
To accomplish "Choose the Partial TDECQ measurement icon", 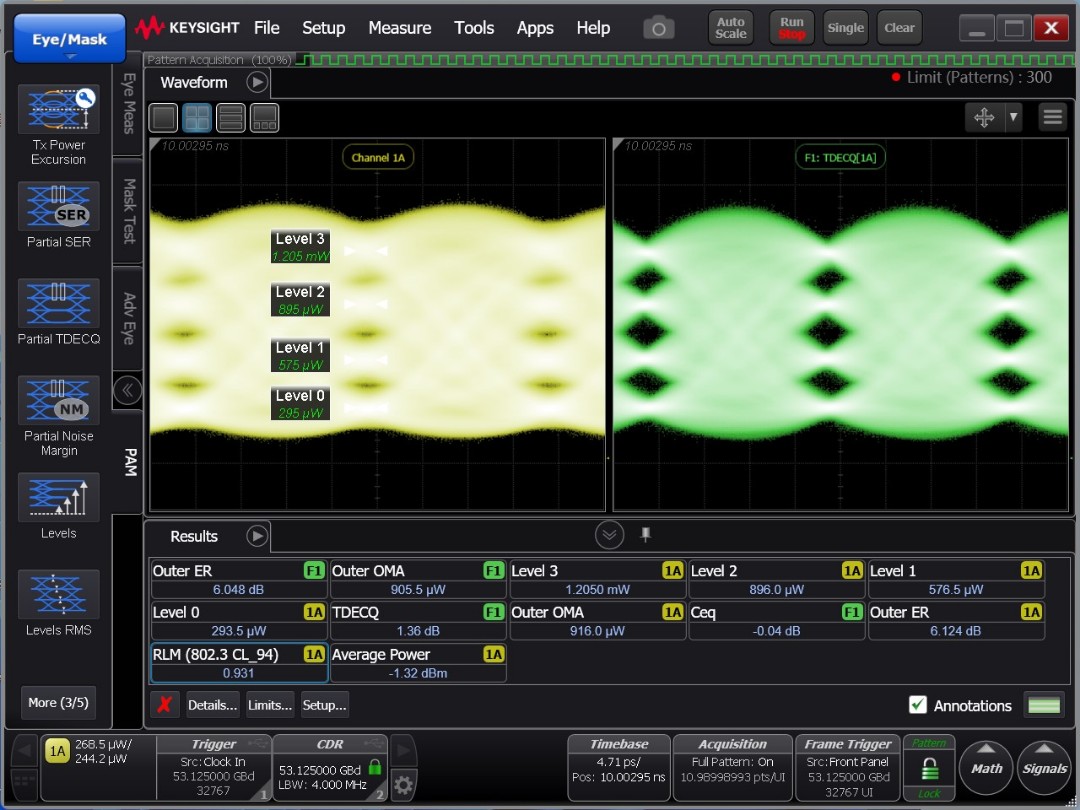I will click(59, 303).
